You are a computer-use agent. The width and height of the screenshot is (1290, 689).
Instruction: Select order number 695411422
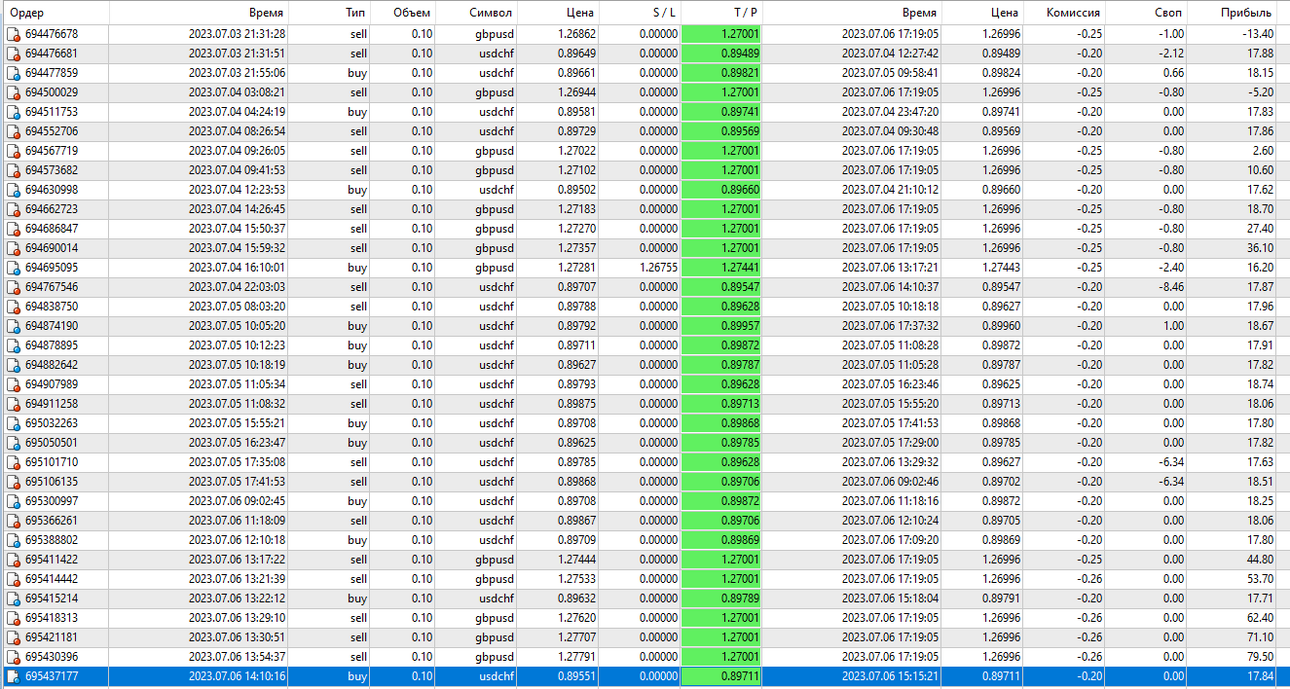coord(52,560)
